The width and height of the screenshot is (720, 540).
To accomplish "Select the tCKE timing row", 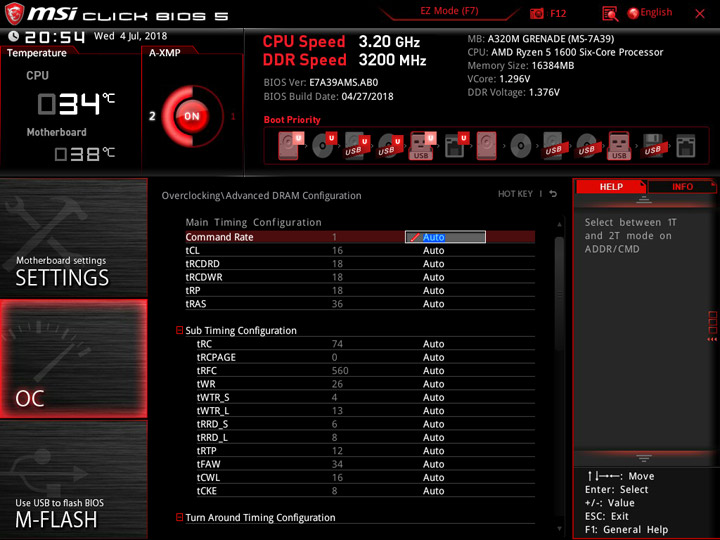I will click(x=366, y=490).
